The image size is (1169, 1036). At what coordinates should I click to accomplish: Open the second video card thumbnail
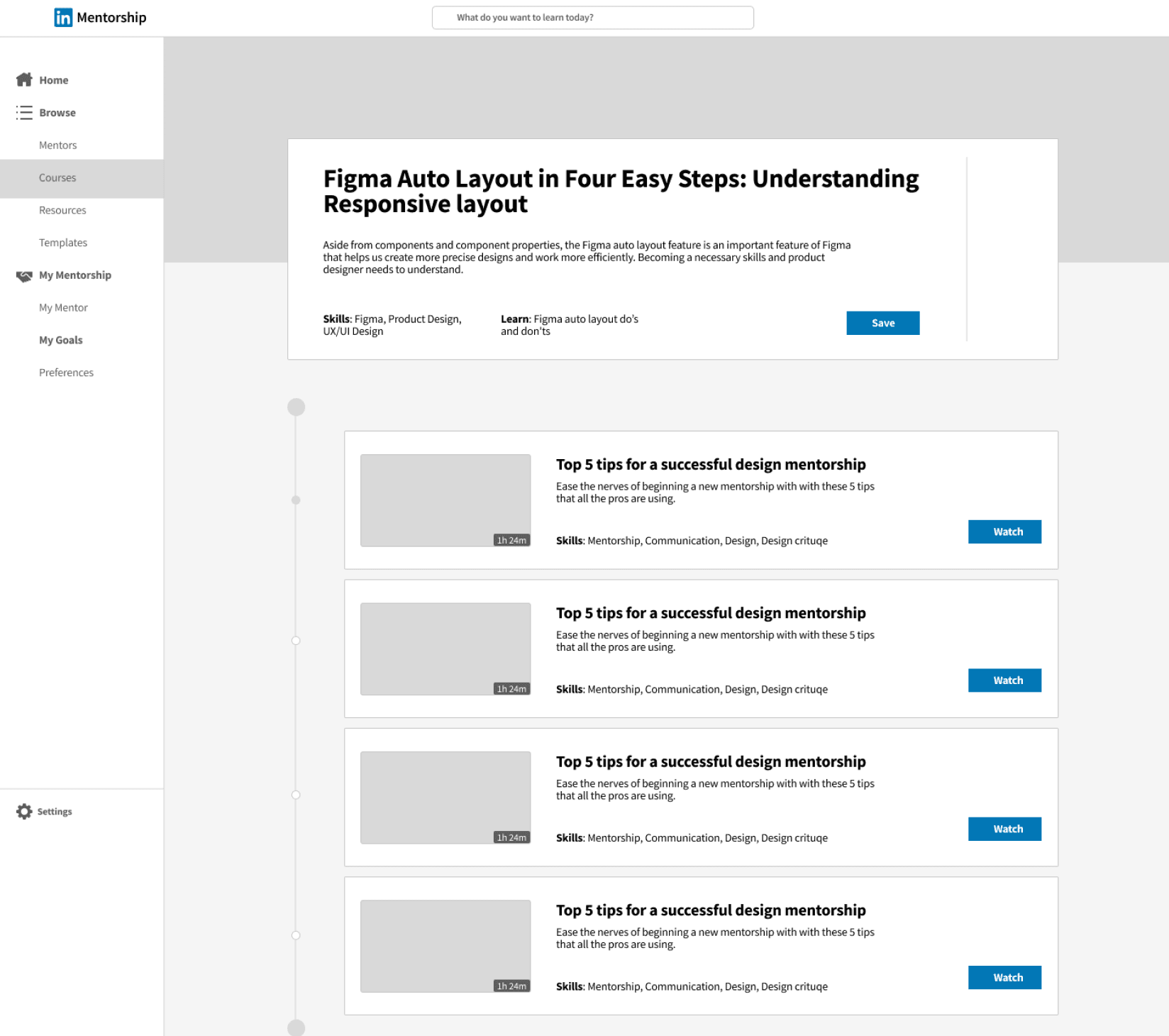point(445,649)
